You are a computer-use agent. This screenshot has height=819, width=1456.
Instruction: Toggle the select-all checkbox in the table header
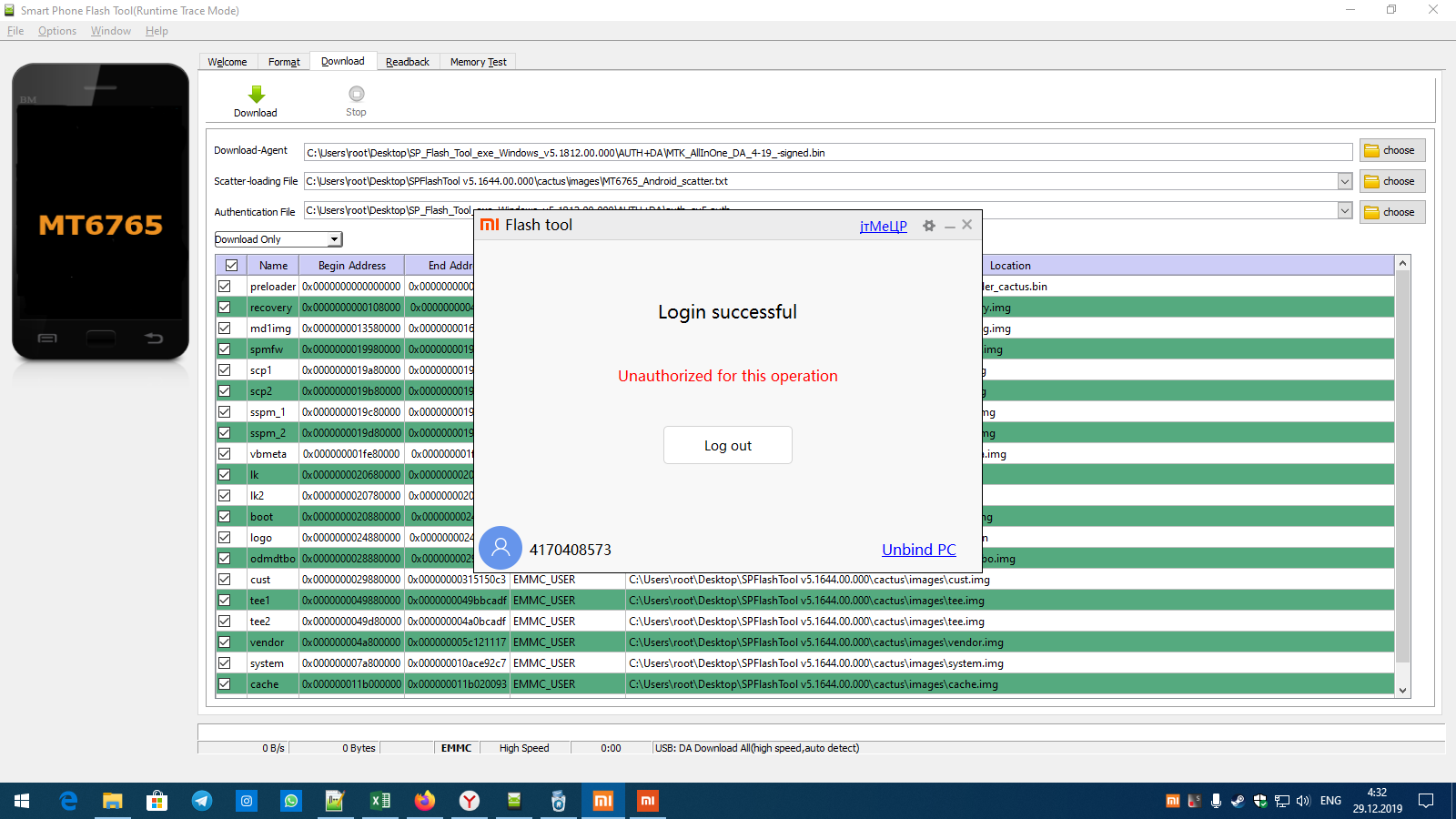pyautogui.click(x=231, y=266)
